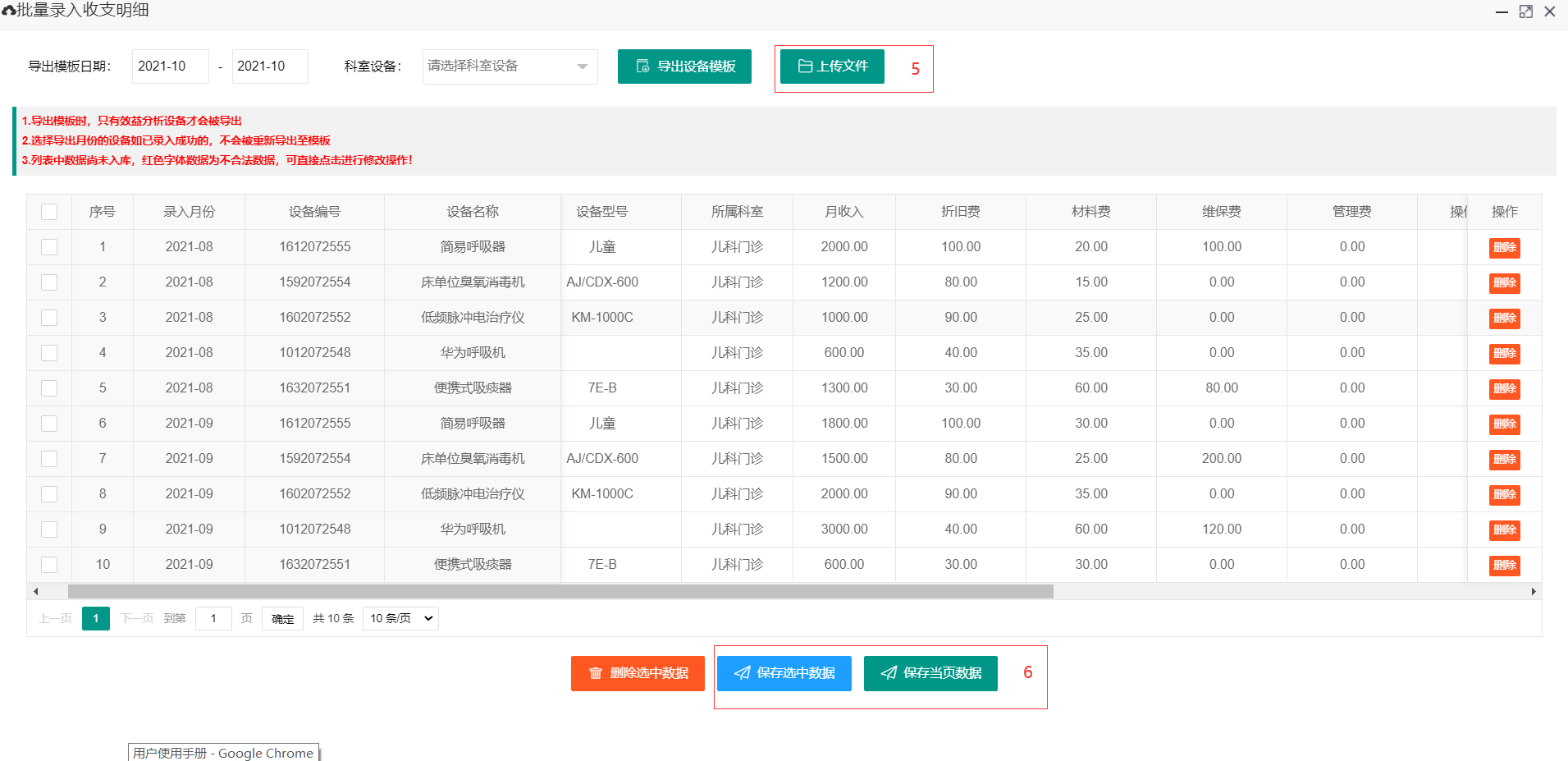This screenshot has height=761, width=1568.
Task: Toggle the select-all header checkbox
Action: tap(49, 212)
